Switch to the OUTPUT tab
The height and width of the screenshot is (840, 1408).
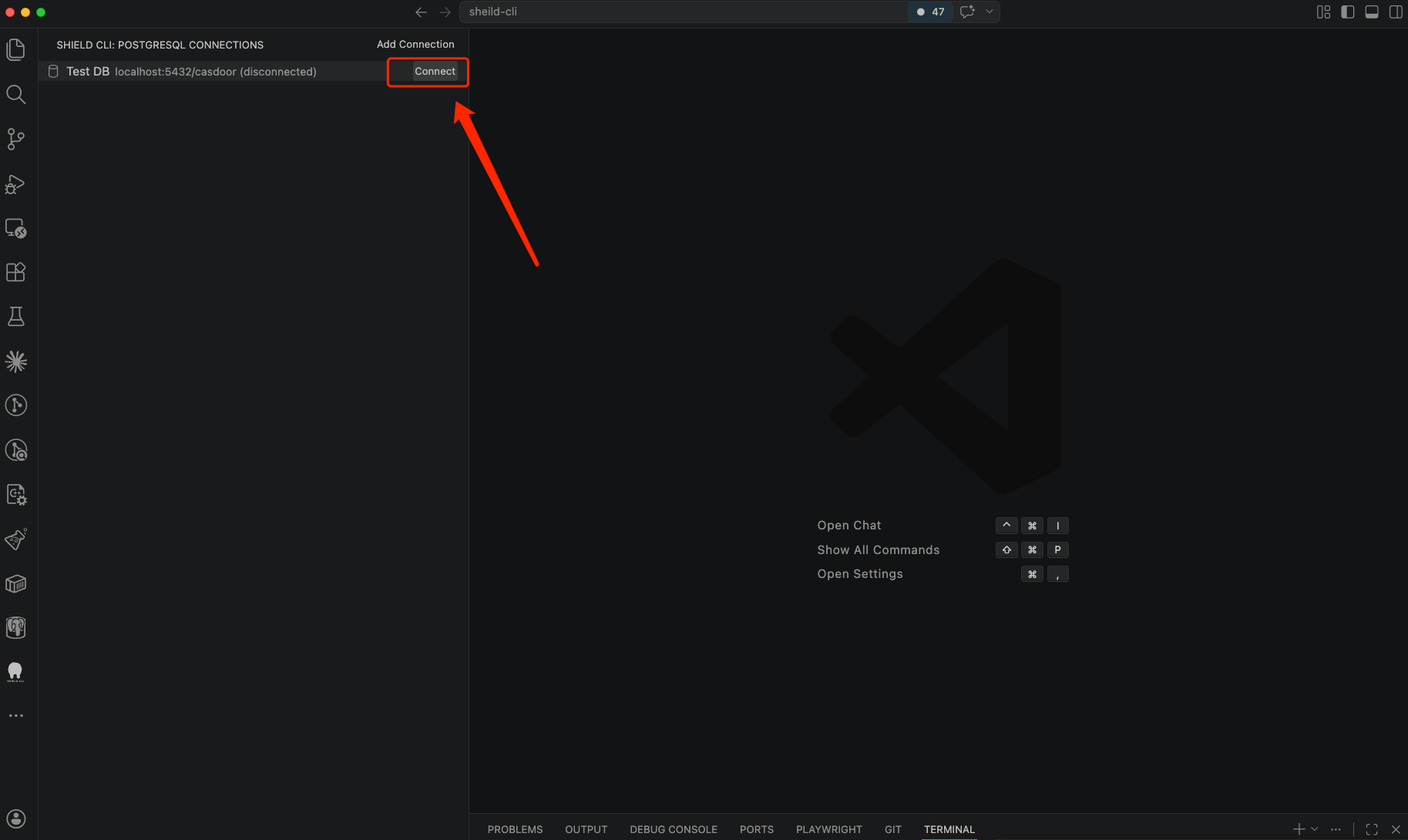click(586, 829)
